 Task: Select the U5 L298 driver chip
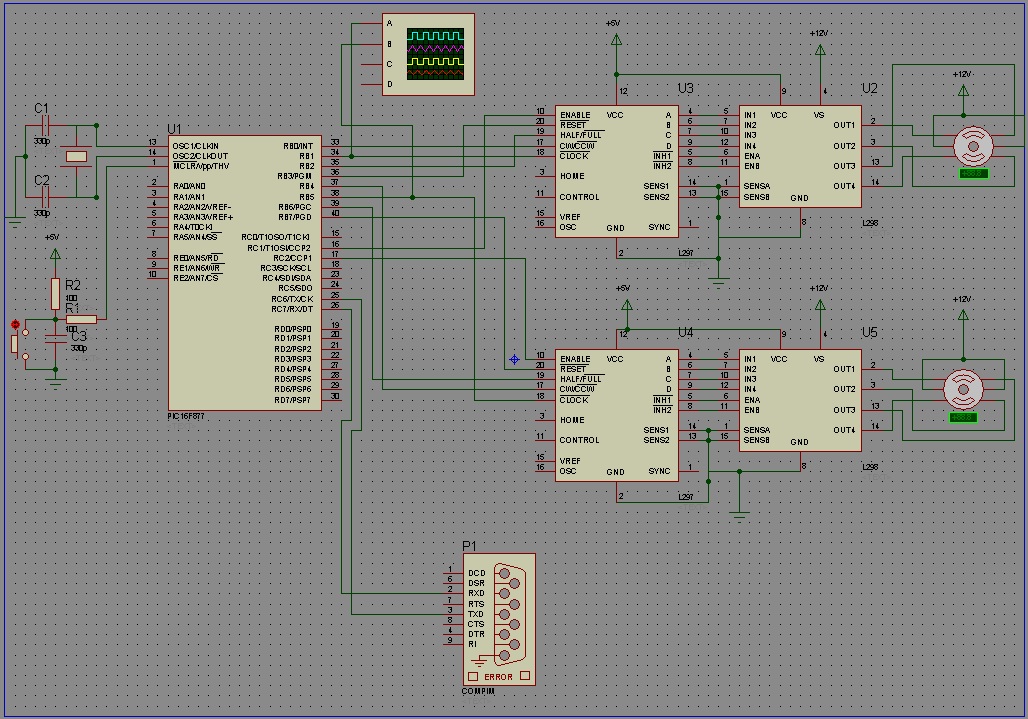point(800,399)
